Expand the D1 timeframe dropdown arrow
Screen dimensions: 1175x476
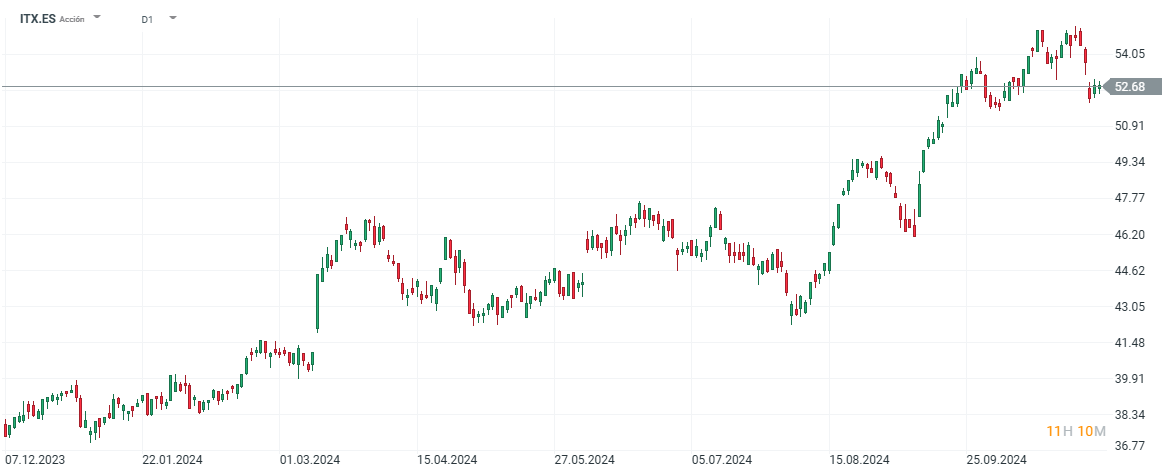[173, 18]
